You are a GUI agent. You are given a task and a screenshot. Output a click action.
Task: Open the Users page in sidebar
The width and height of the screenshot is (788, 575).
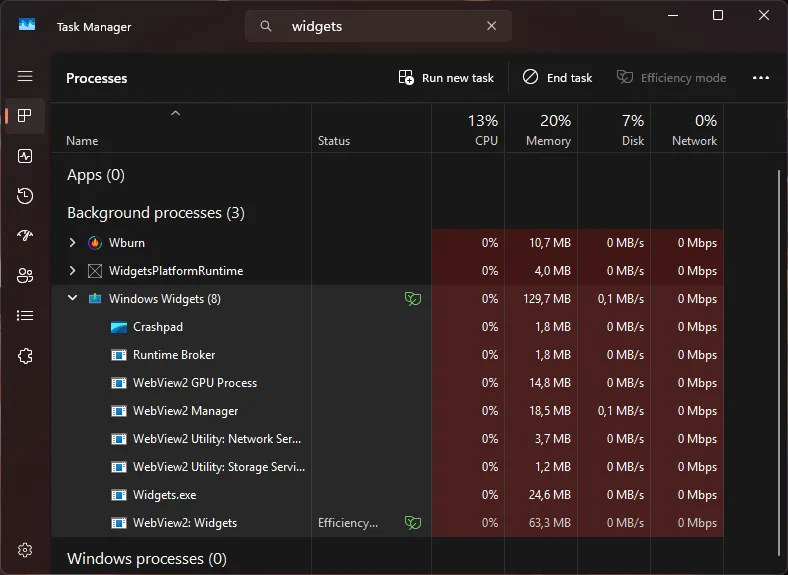25,275
